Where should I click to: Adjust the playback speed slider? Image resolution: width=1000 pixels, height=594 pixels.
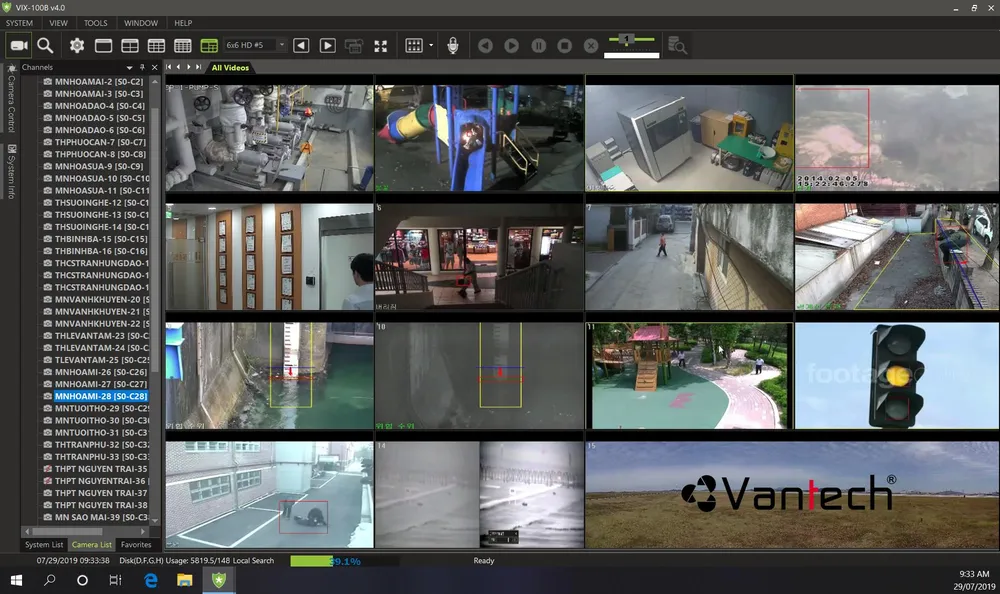(627, 39)
